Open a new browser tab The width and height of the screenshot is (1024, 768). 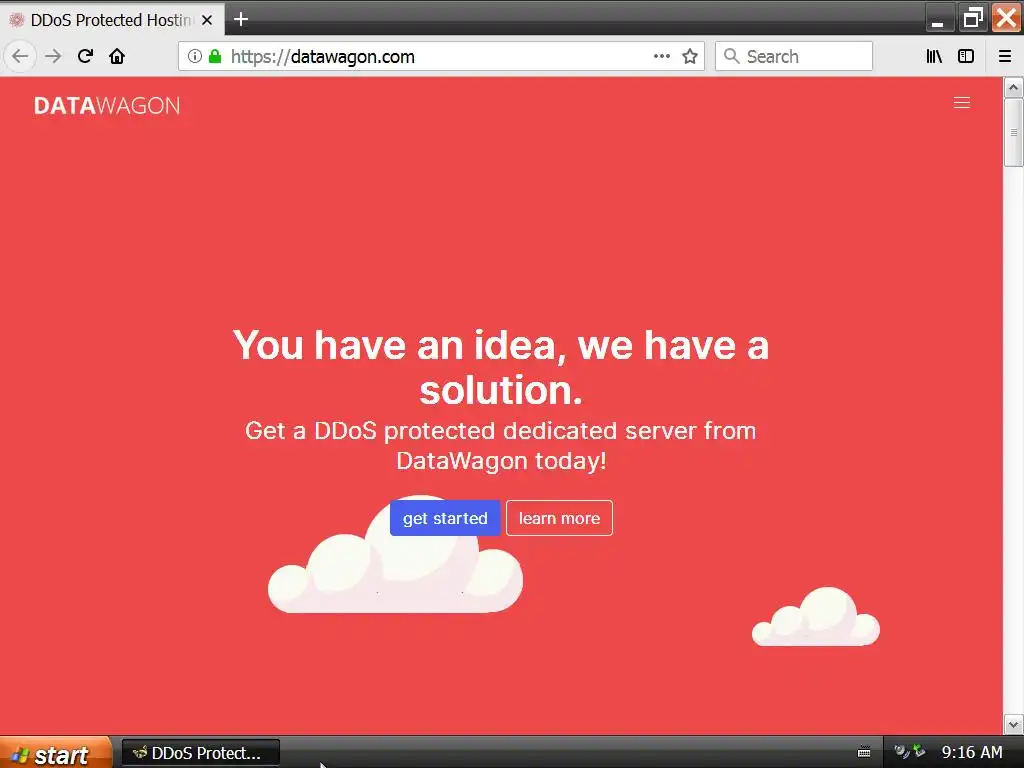coord(241,20)
